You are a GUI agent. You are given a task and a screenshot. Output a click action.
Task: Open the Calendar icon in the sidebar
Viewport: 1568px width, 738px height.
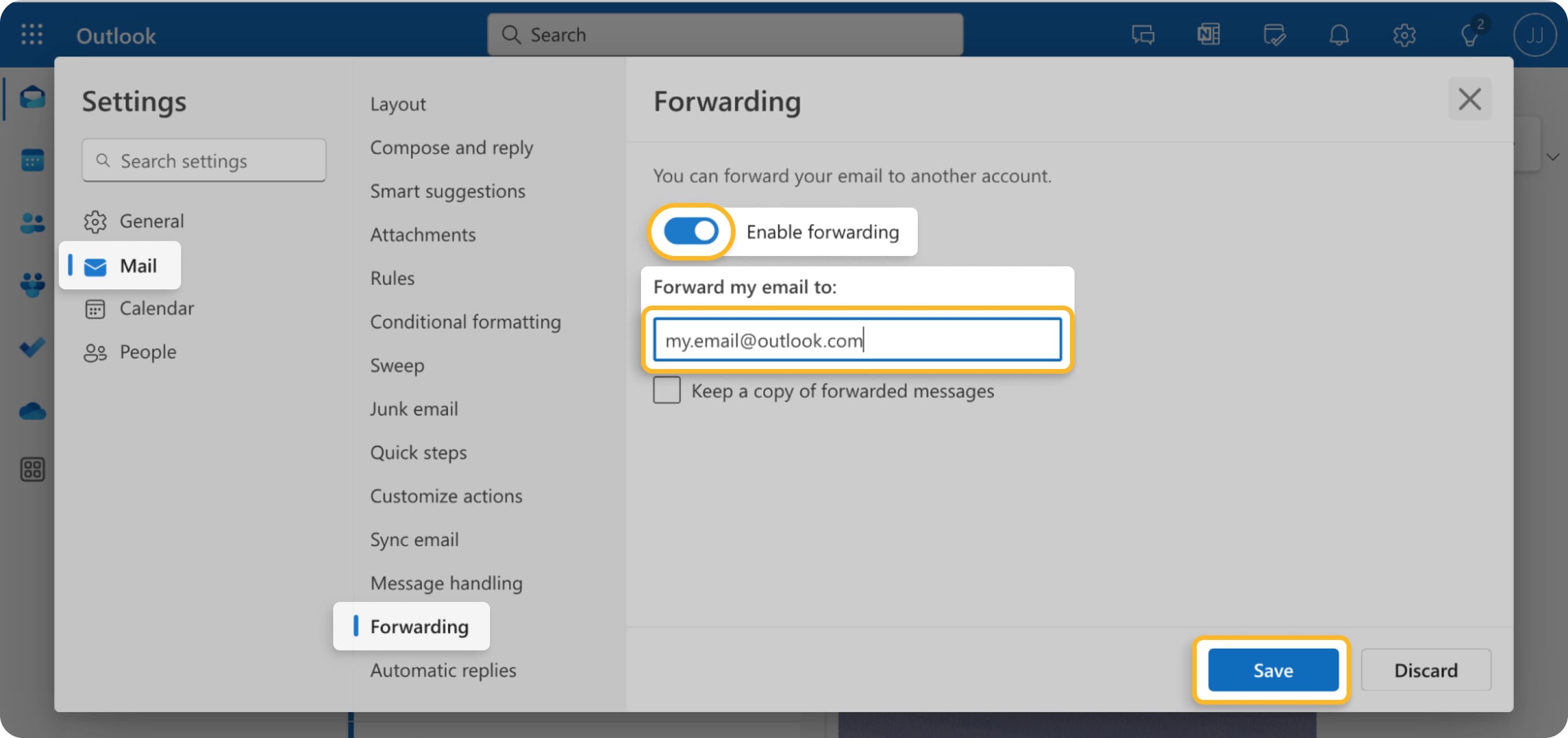pos(32,160)
